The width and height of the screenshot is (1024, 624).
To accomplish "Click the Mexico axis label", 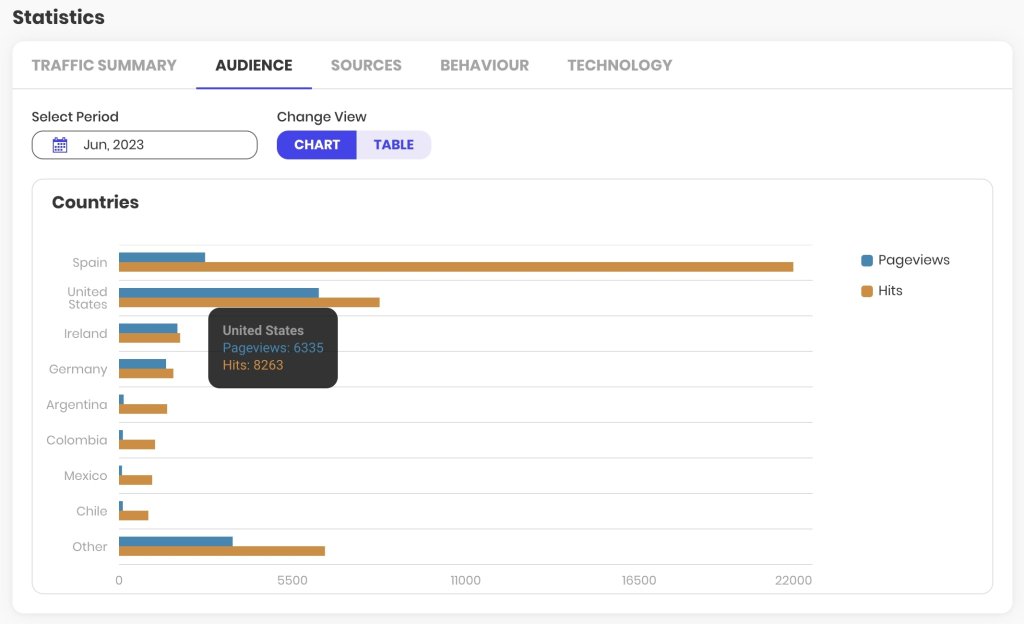I will [86, 476].
